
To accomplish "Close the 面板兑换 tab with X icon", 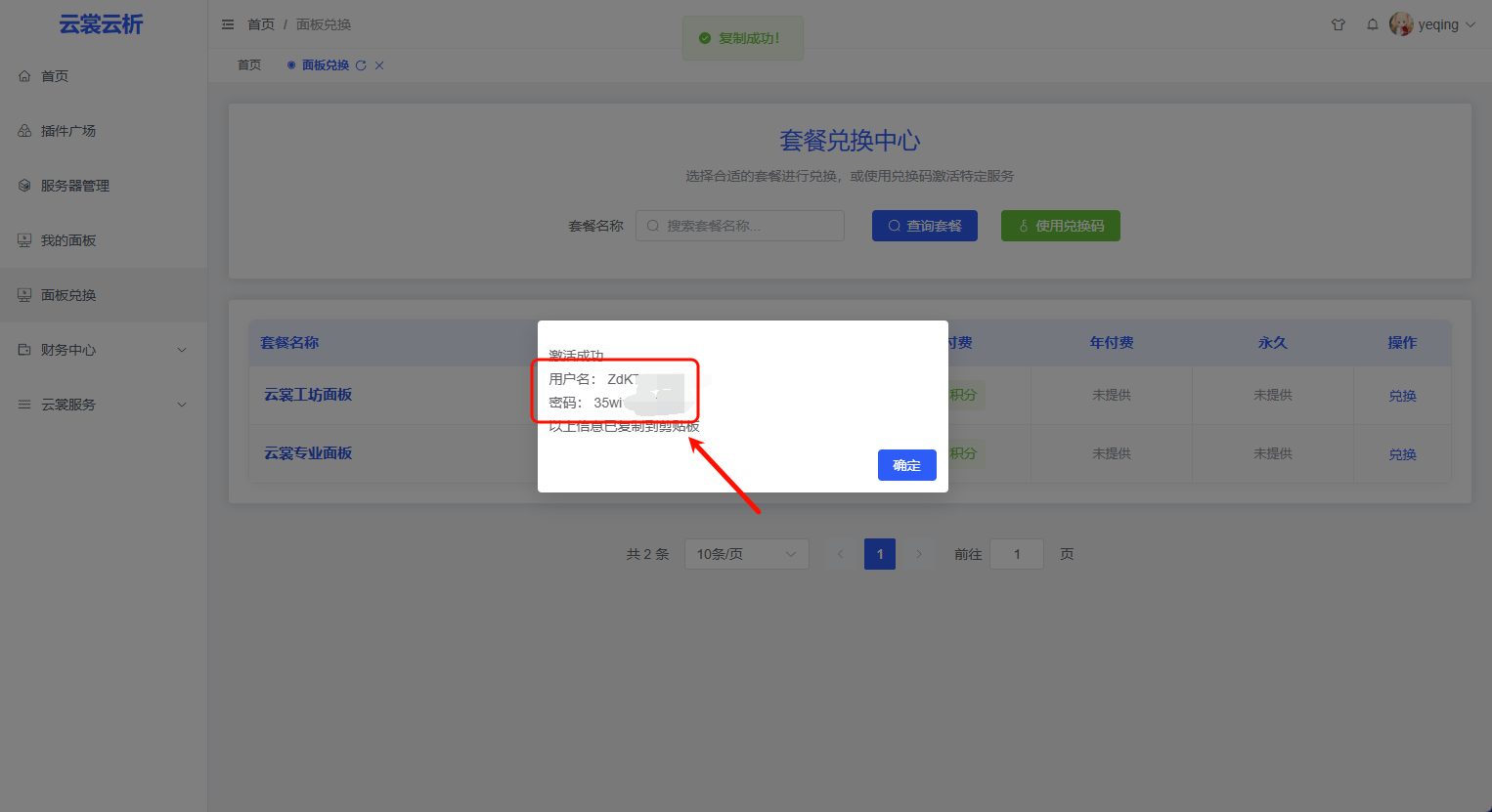I will point(379,65).
